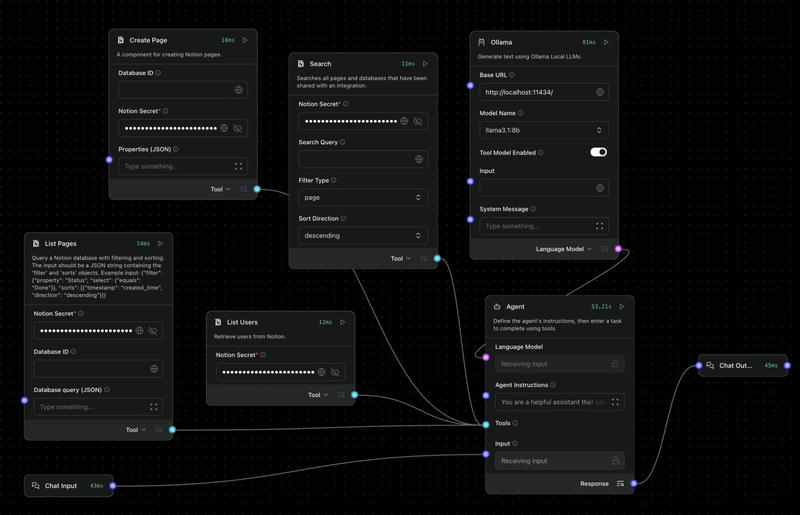Open the Tool output dropdown on List Users

tap(318, 395)
